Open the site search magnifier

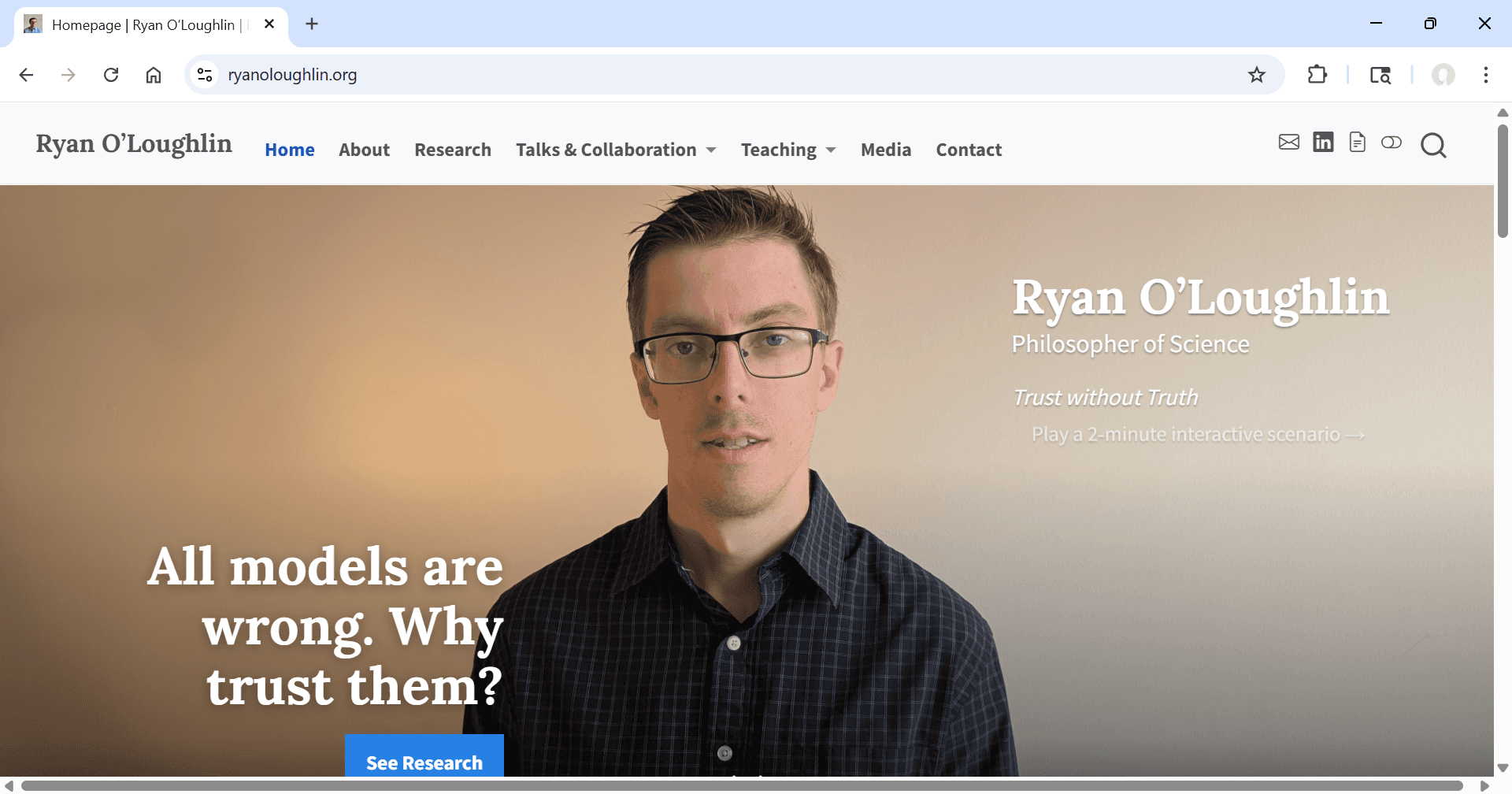point(1433,146)
